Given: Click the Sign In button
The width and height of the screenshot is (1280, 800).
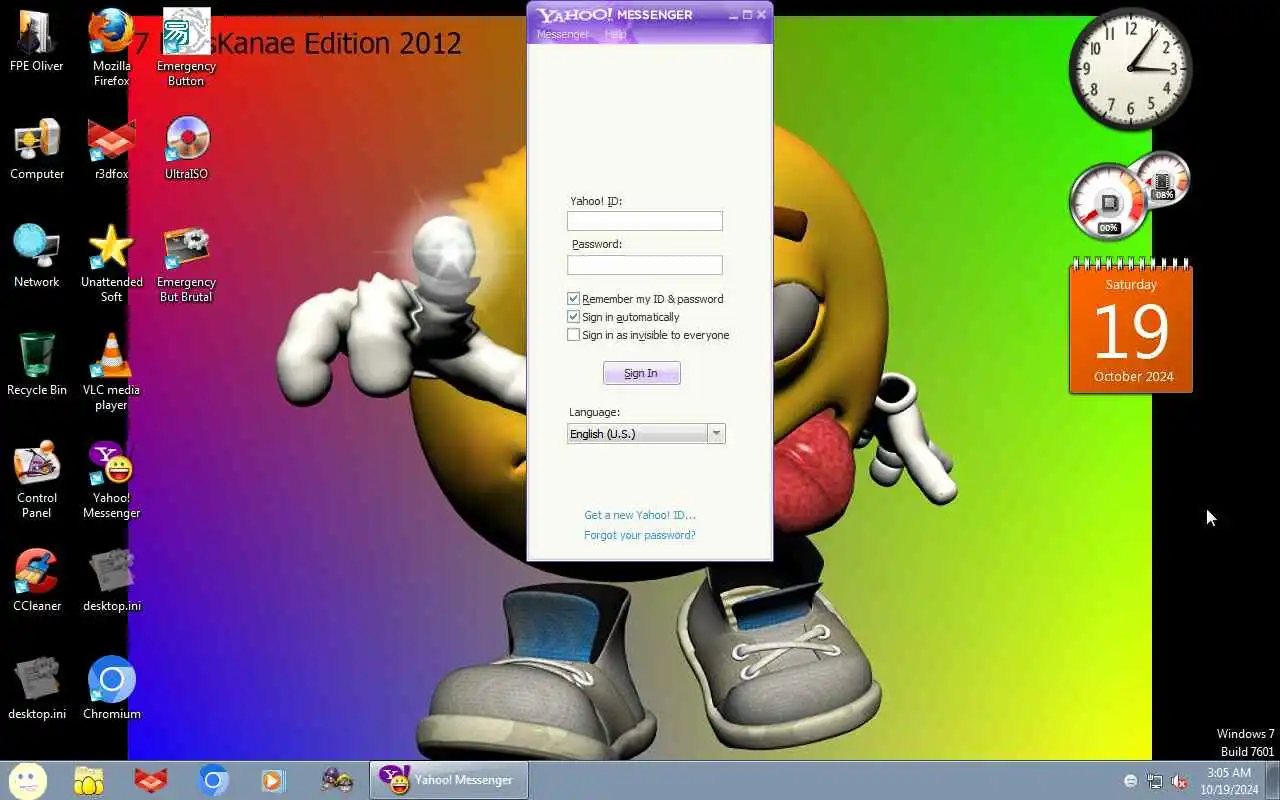Looking at the screenshot, I should (x=641, y=373).
